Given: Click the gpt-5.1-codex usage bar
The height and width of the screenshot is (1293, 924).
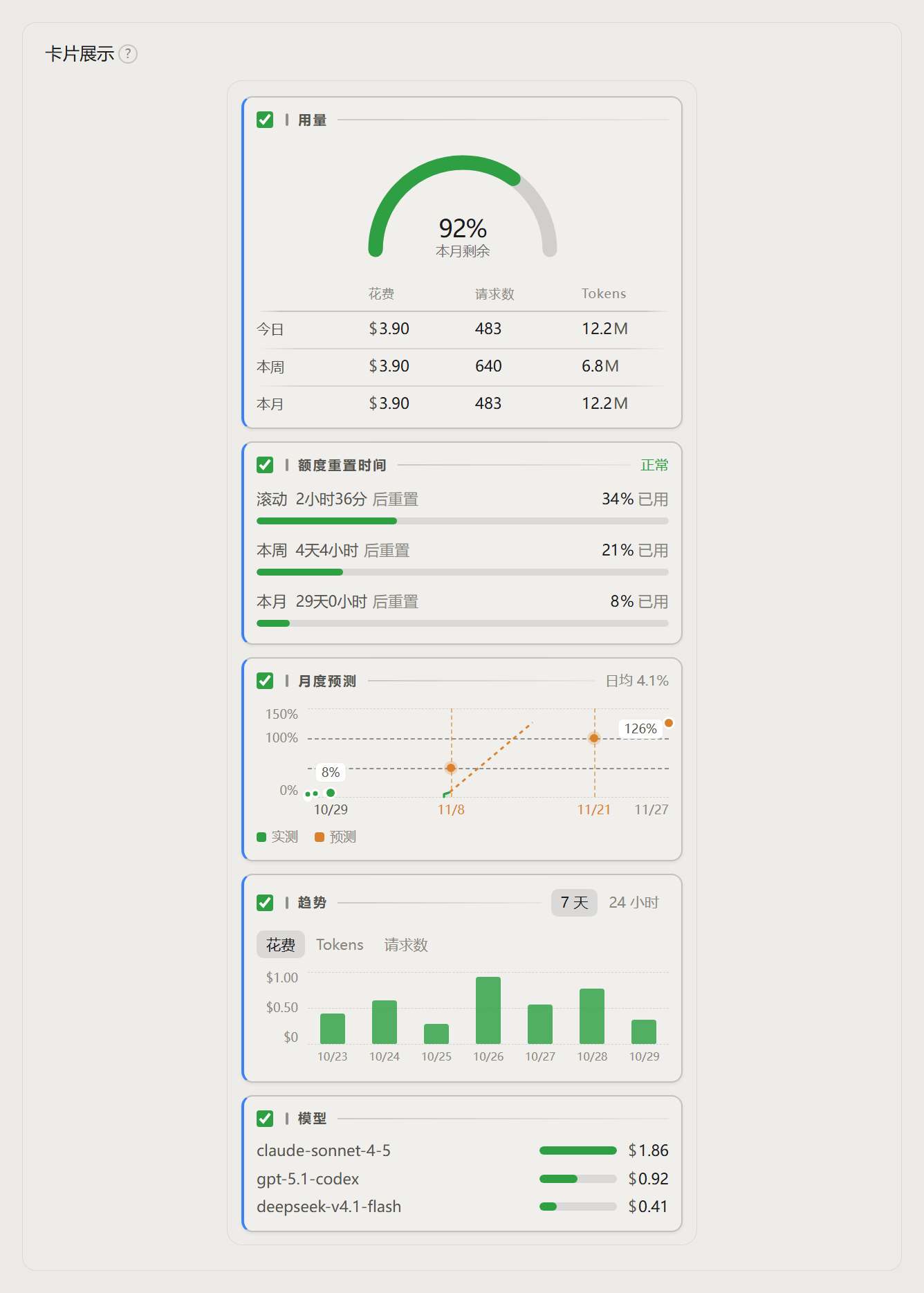Looking at the screenshot, I should (578, 1179).
